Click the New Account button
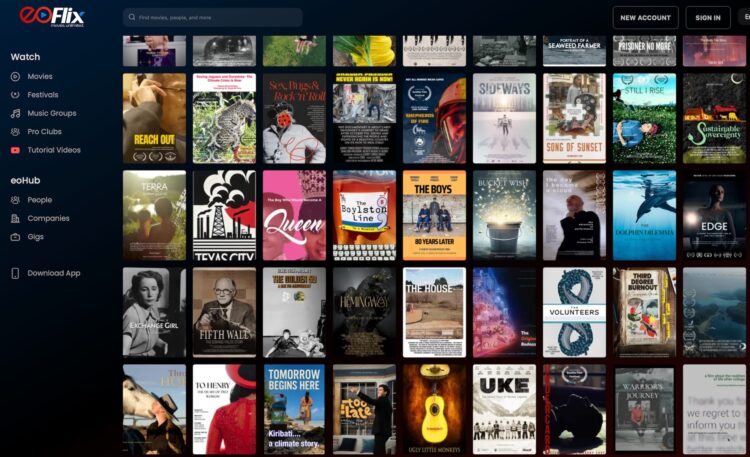The width and height of the screenshot is (750, 457). tap(645, 18)
